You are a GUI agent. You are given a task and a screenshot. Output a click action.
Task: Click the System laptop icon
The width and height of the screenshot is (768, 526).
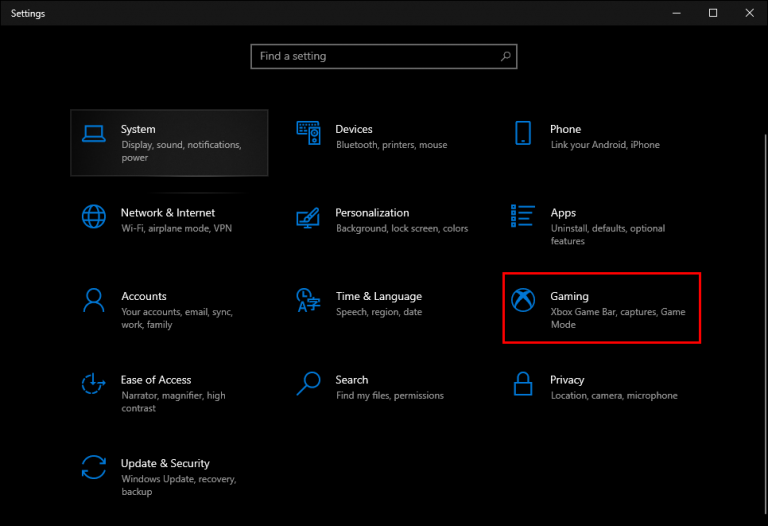pyautogui.click(x=94, y=133)
